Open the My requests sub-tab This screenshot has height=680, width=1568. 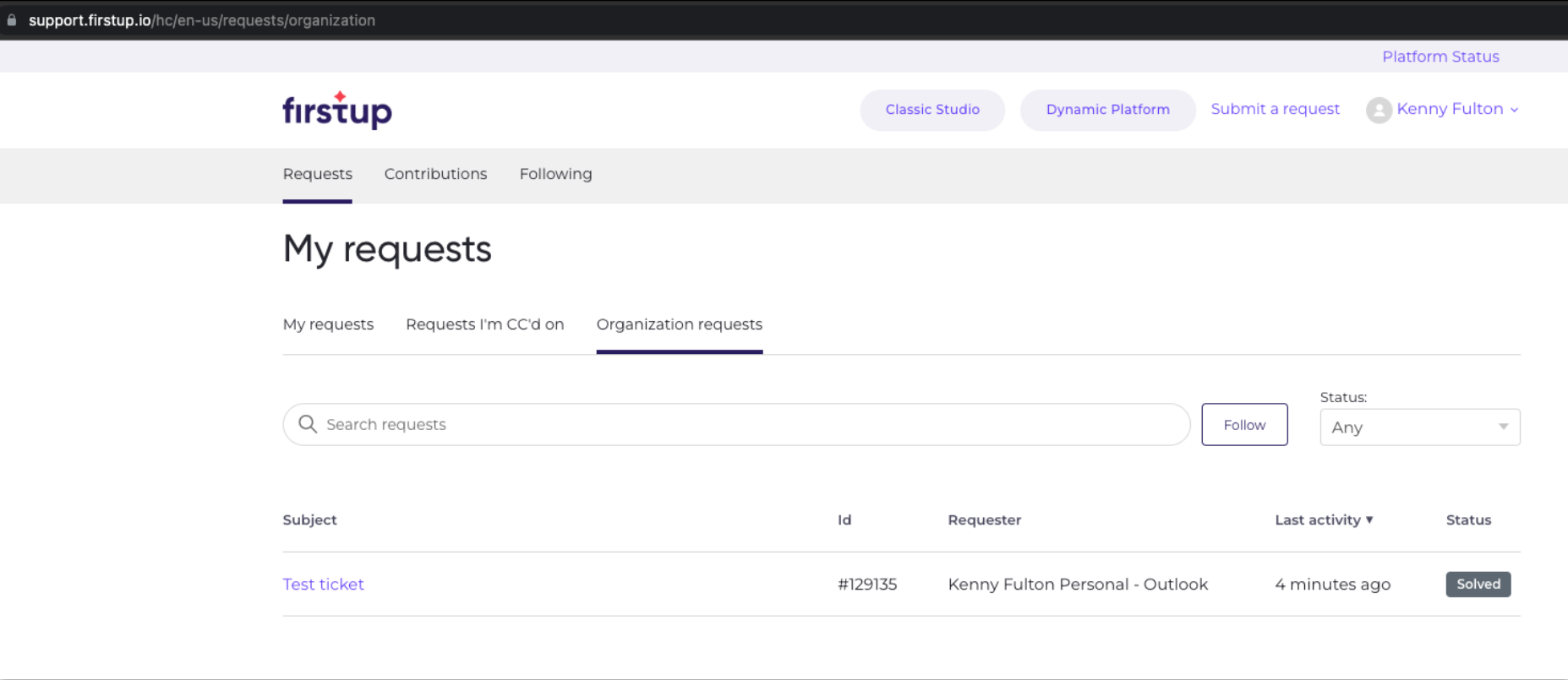(328, 324)
